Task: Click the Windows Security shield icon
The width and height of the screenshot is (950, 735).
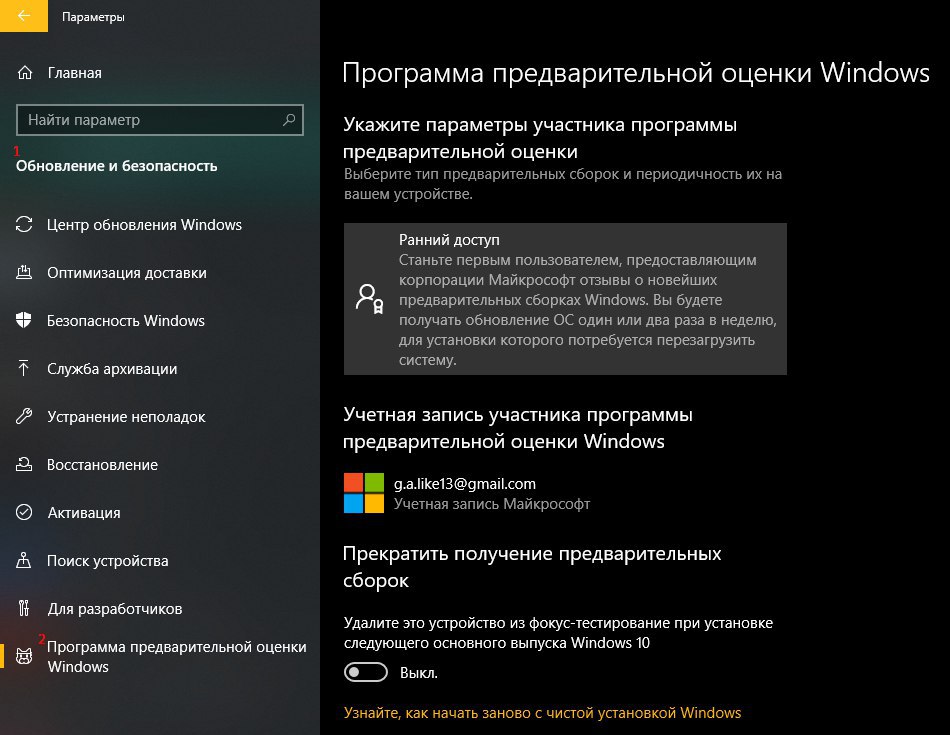Action: [x=24, y=320]
